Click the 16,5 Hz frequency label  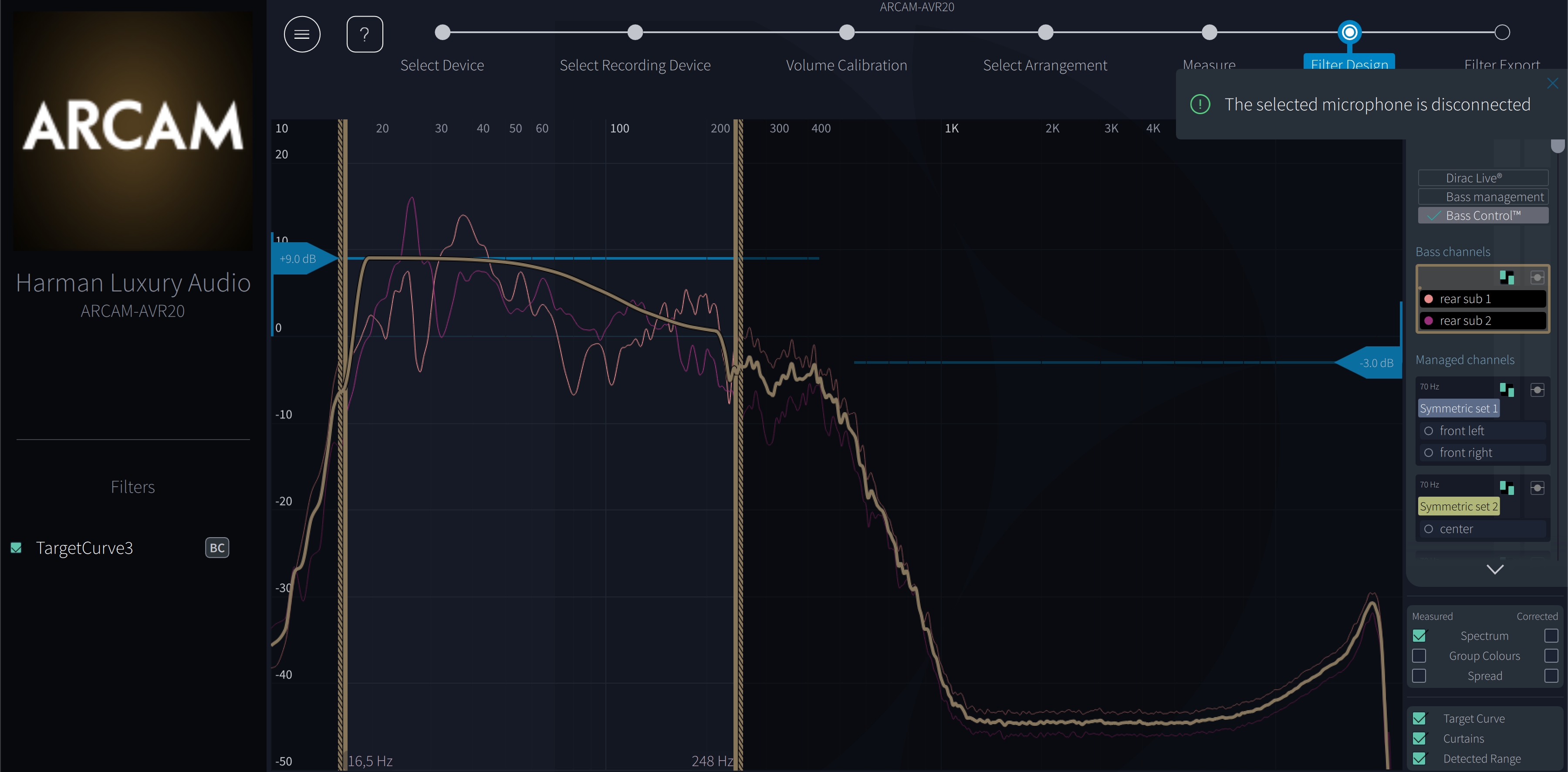(370, 761)
